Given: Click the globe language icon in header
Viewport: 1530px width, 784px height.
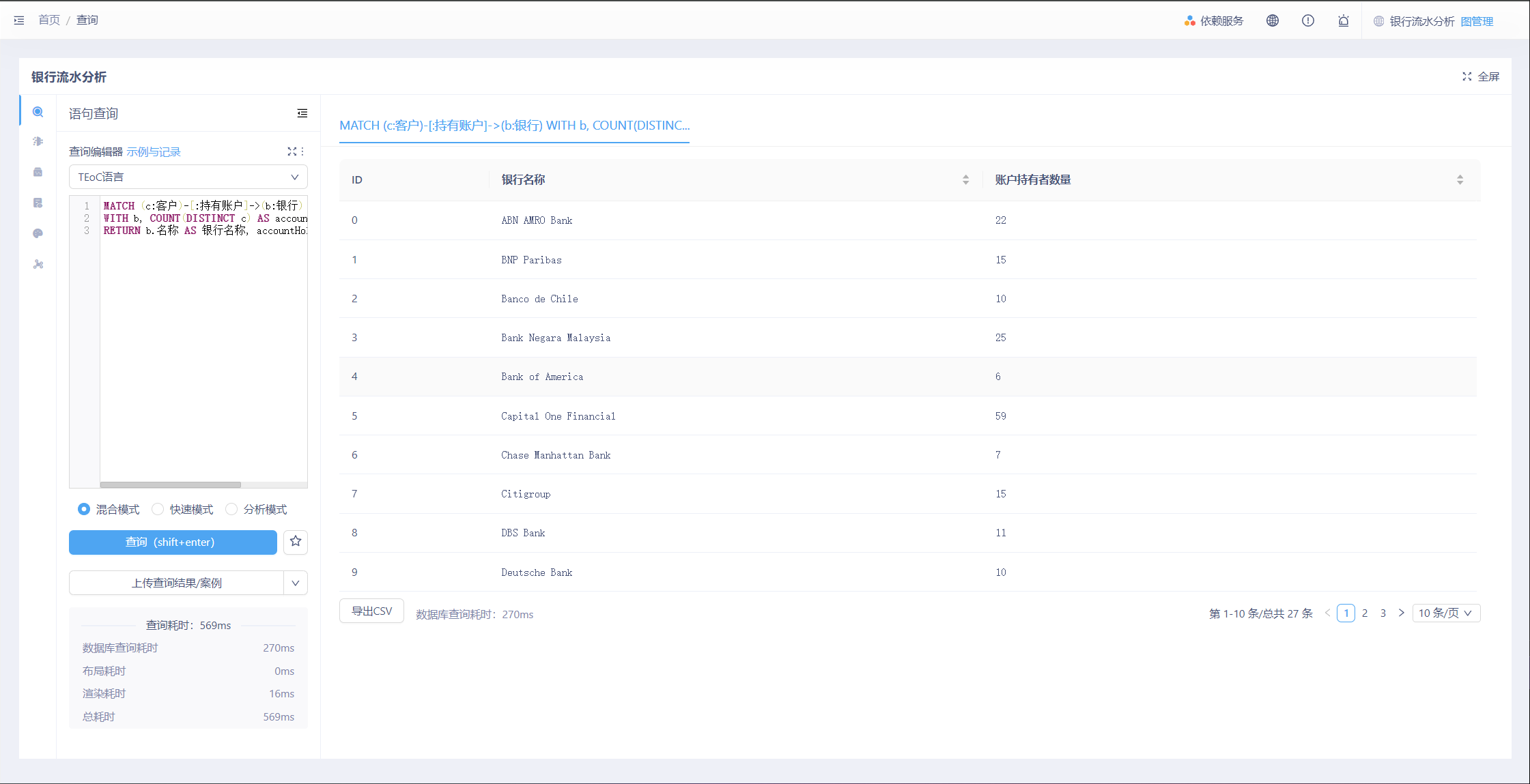Looking at the screenshot, I should click(1273, 20).
